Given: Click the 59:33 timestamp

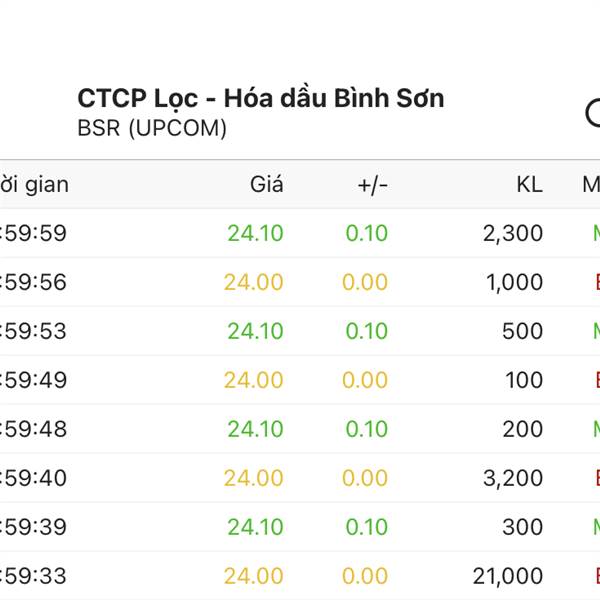Looking at the screenshot, I should tap(34, 576).
